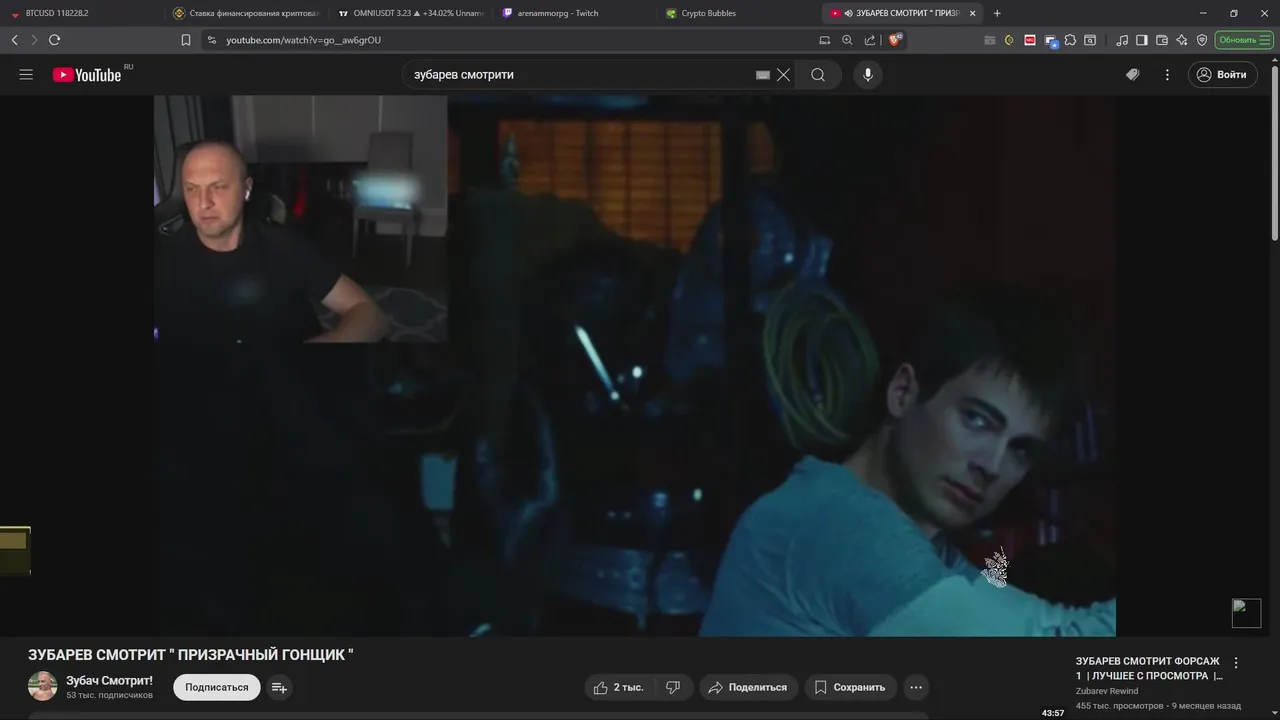Open recommended video ЗУБАРЕВ СМОТРИТ ФОРСАЖ 1
The width and height of the screenshot is (1280, 720).
click(1149, 669)
